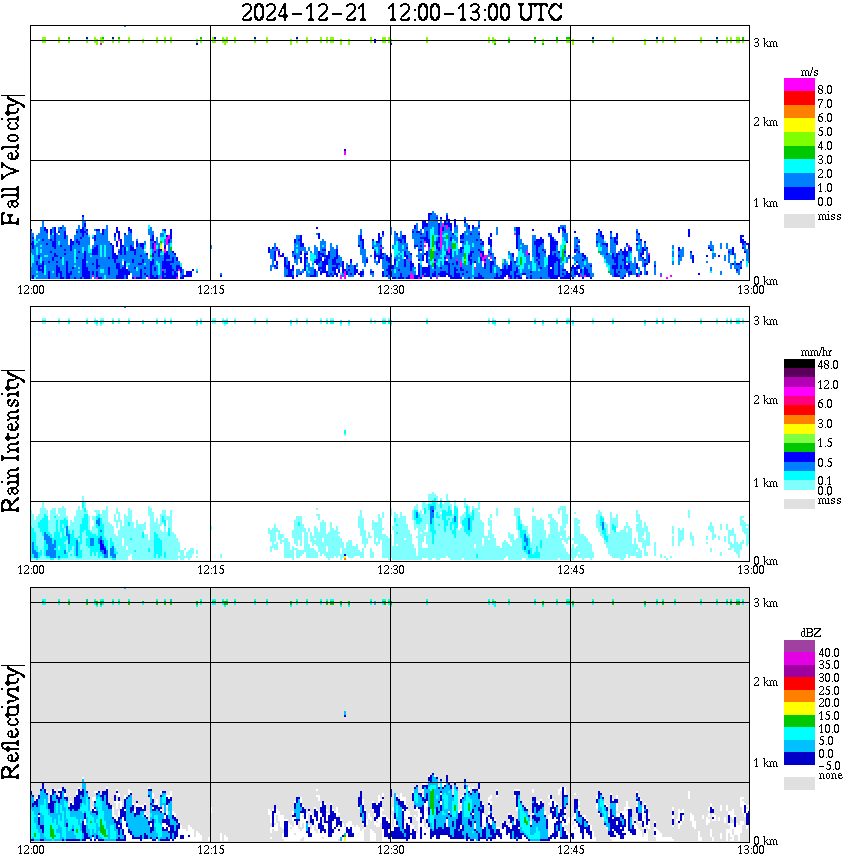The width and height of the screenshot is (850, 868).
Task: Click the 'Reflectivity' axis label
Action: pos(11,722)
